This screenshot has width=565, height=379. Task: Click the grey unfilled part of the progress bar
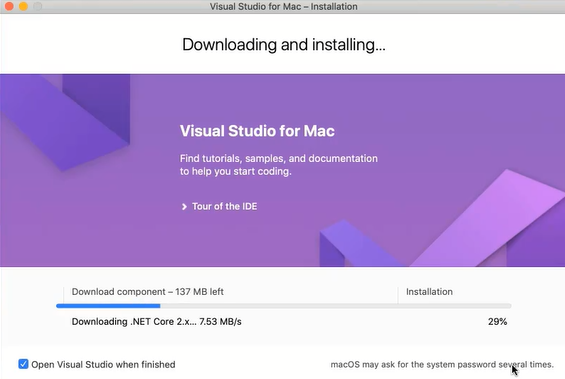(x=335, y=306)
